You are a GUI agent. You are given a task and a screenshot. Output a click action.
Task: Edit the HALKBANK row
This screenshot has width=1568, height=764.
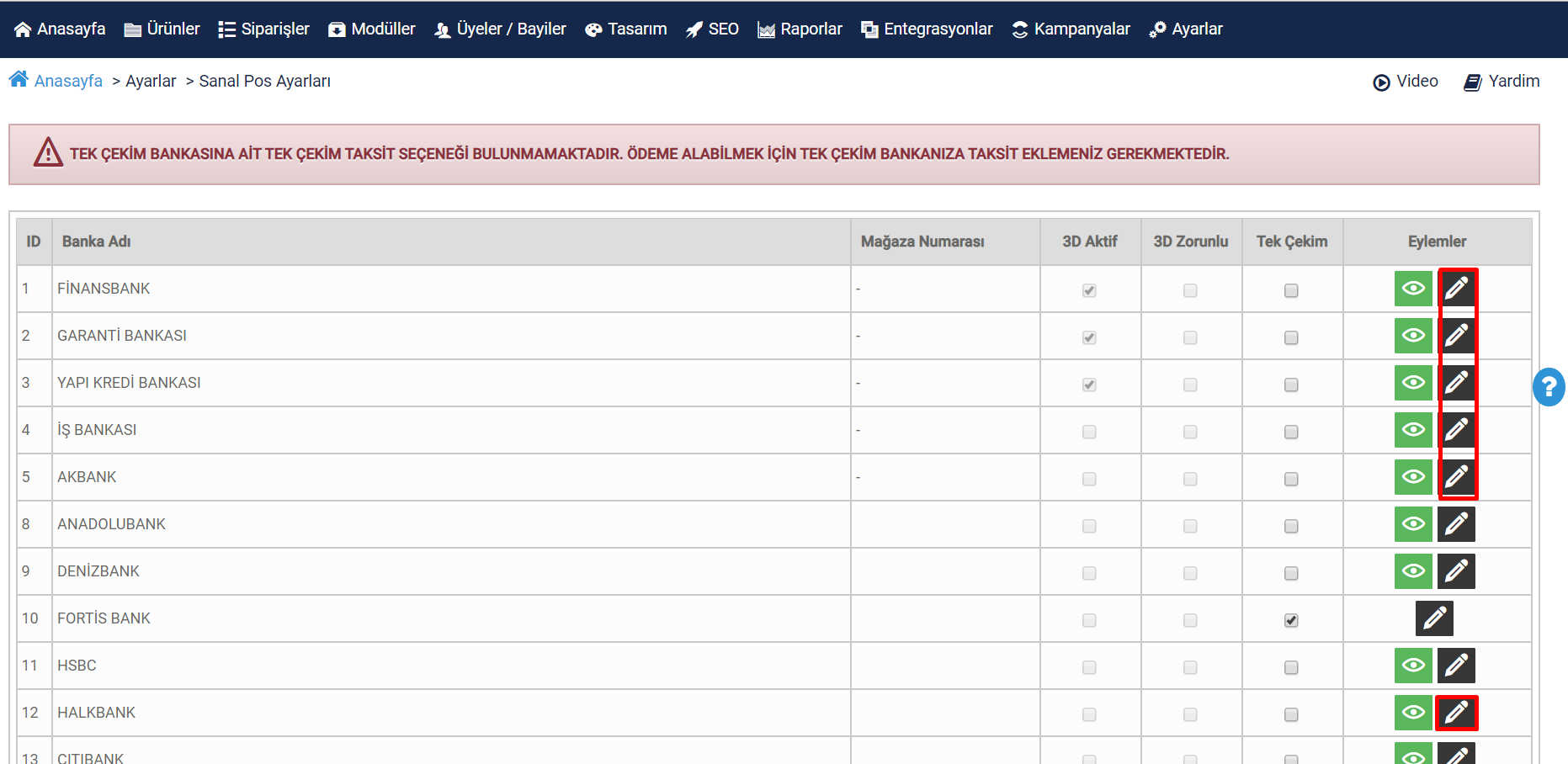point(1457,713)
